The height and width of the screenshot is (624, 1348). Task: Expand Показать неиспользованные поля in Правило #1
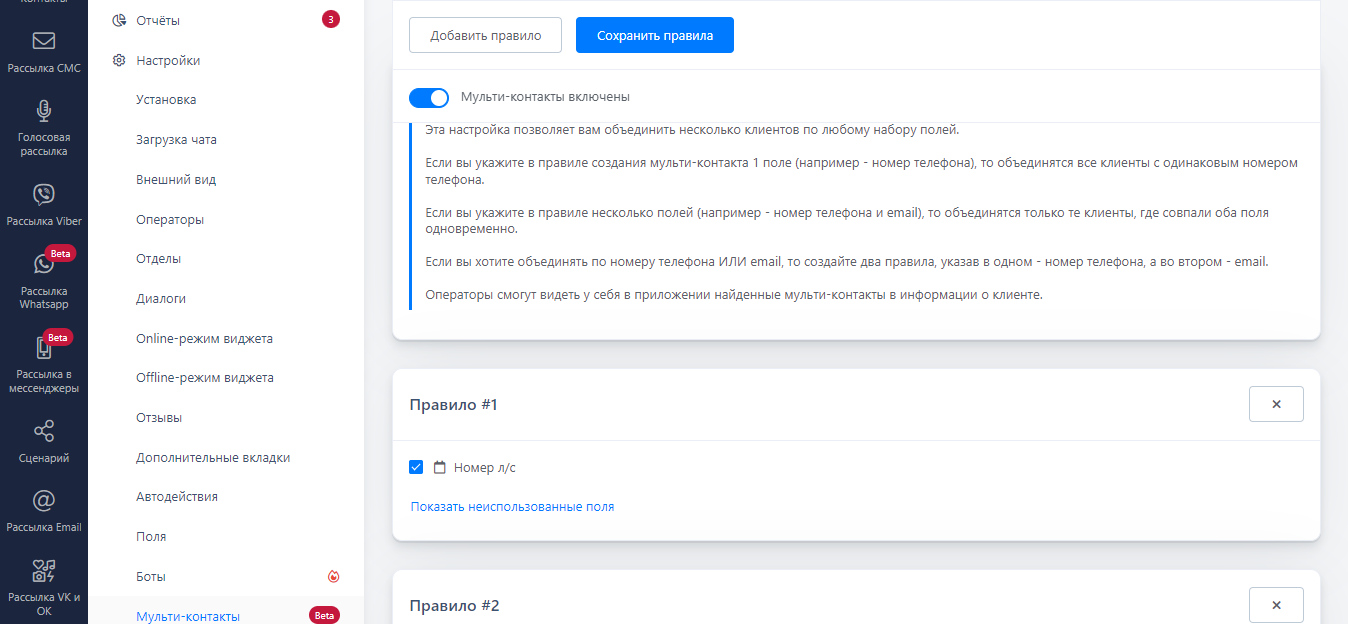coord(512,507)
